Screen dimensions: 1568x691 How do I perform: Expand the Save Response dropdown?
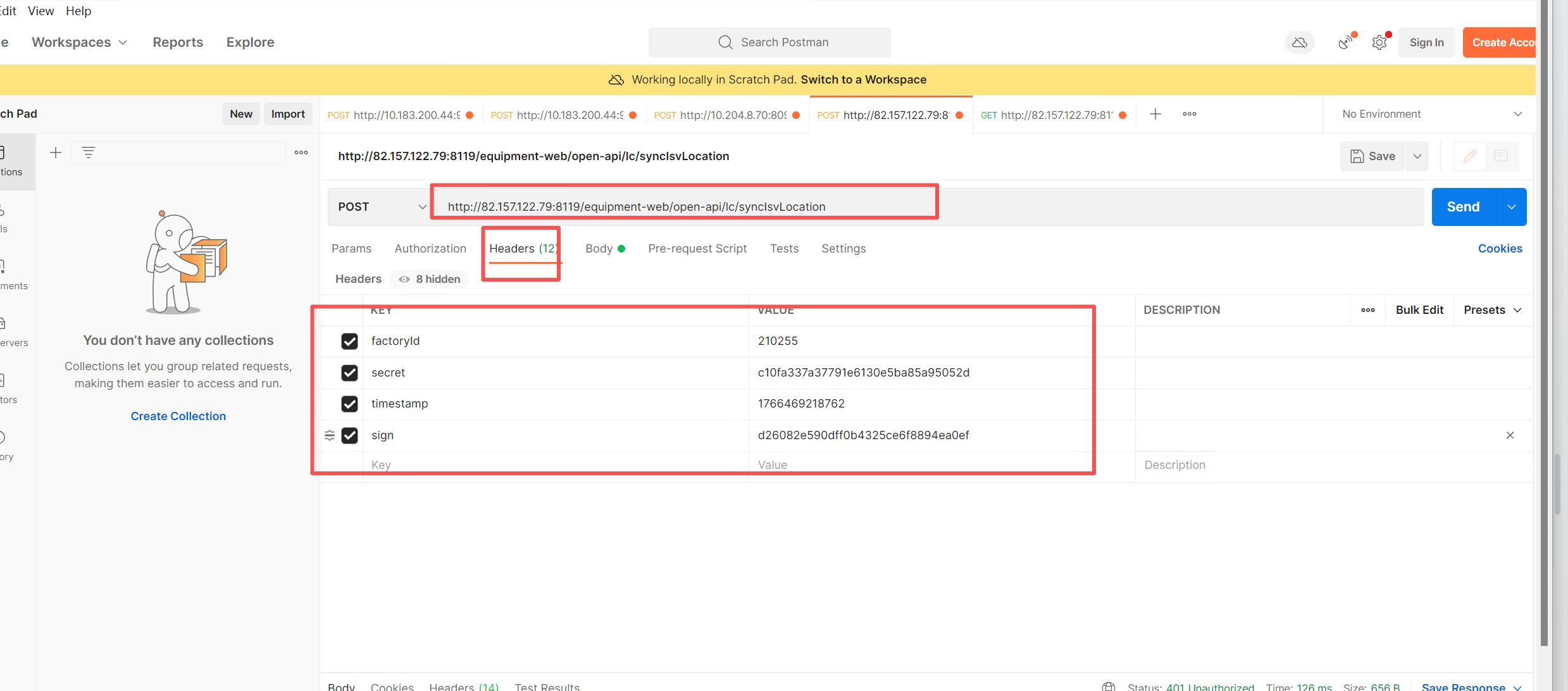click(1472, 687)
